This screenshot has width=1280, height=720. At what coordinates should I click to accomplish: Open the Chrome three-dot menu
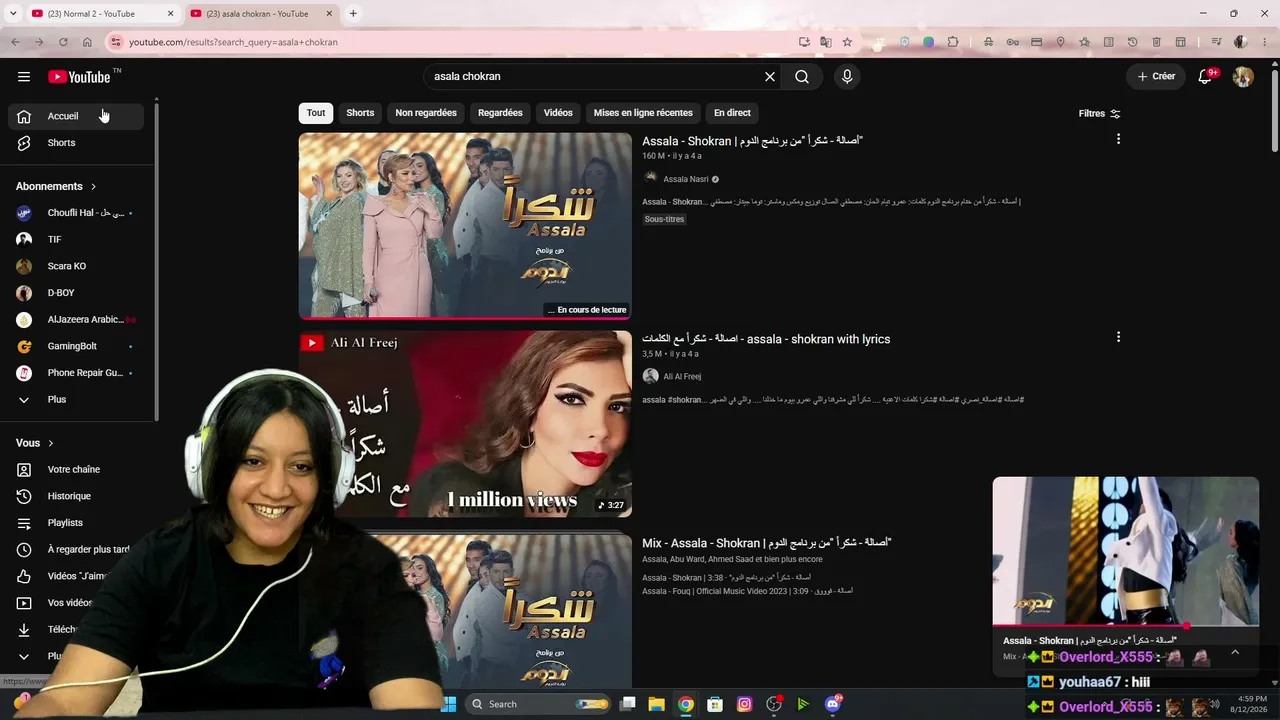1264,42
